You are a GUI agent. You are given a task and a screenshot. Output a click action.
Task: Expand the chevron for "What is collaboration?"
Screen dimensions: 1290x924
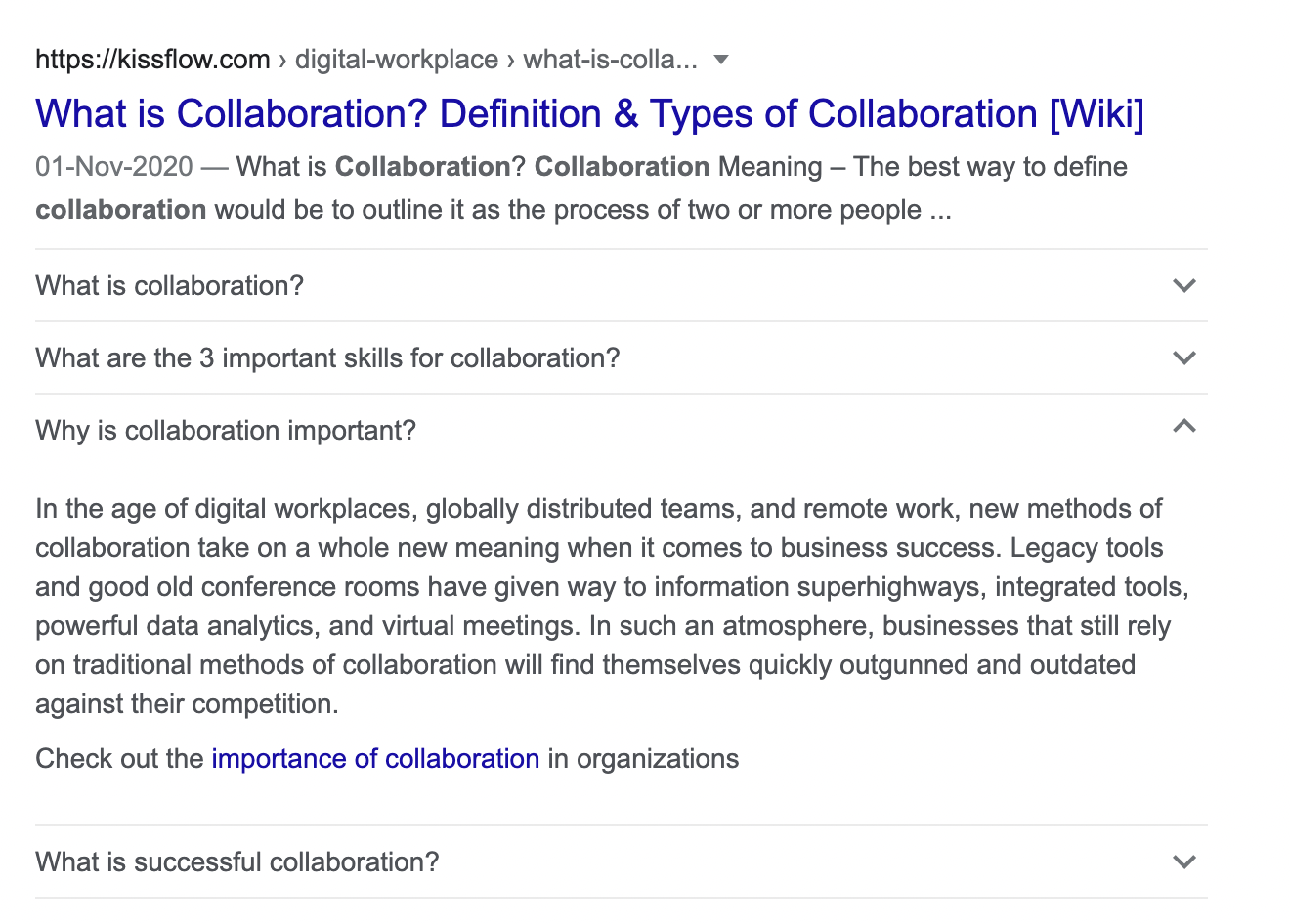click(1183, 286)
